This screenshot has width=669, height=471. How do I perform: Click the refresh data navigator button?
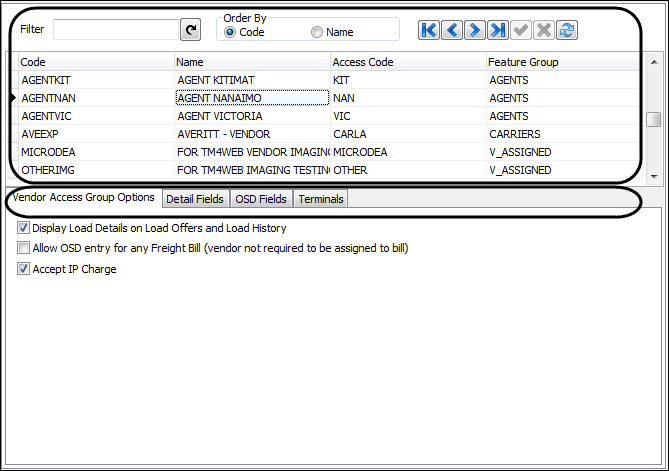pos(567,30)
